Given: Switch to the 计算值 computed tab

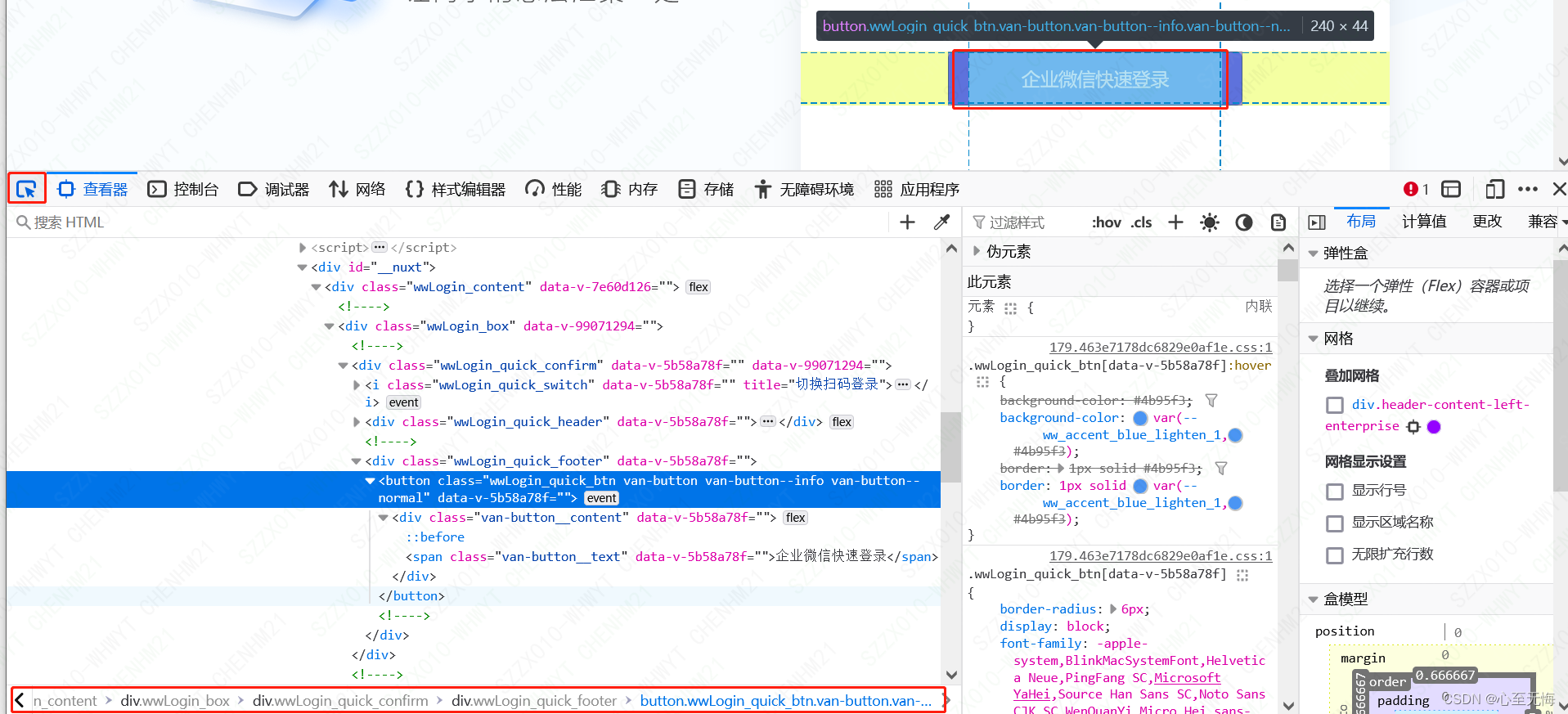Looking at the screenshot, I should tap(1424, 222).
